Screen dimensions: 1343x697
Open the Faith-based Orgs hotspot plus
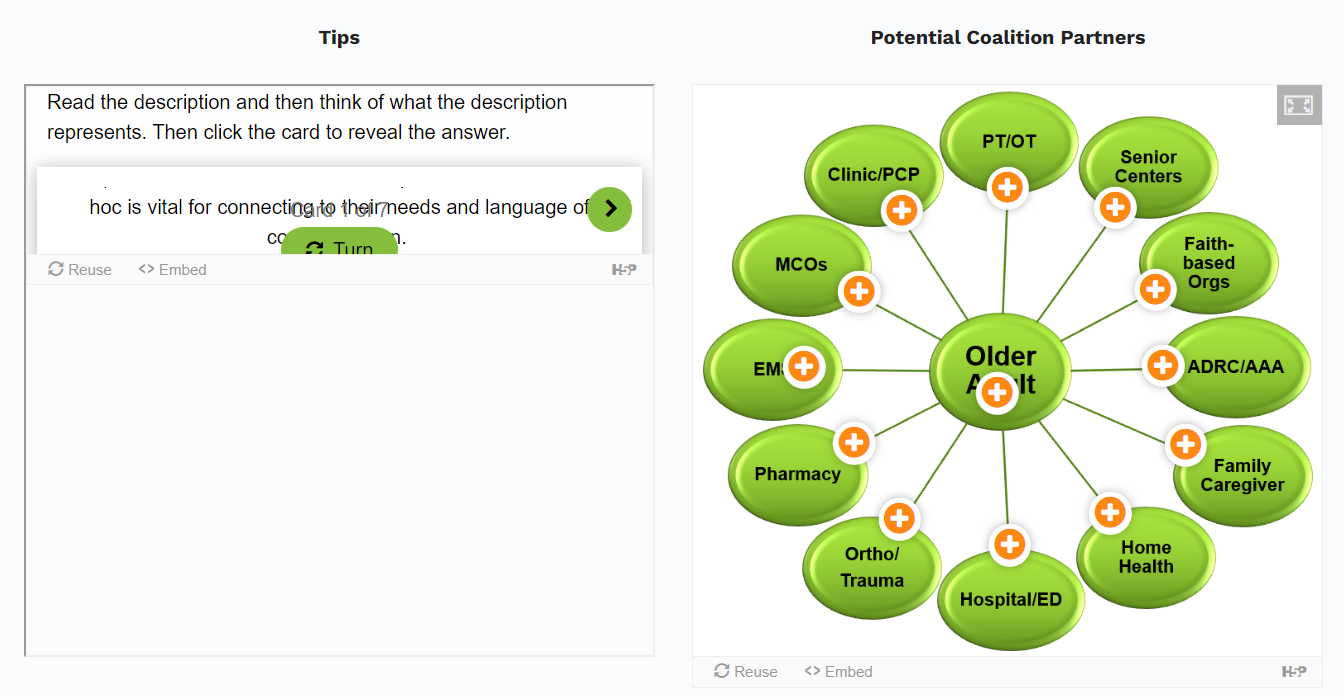[1156, 290]
